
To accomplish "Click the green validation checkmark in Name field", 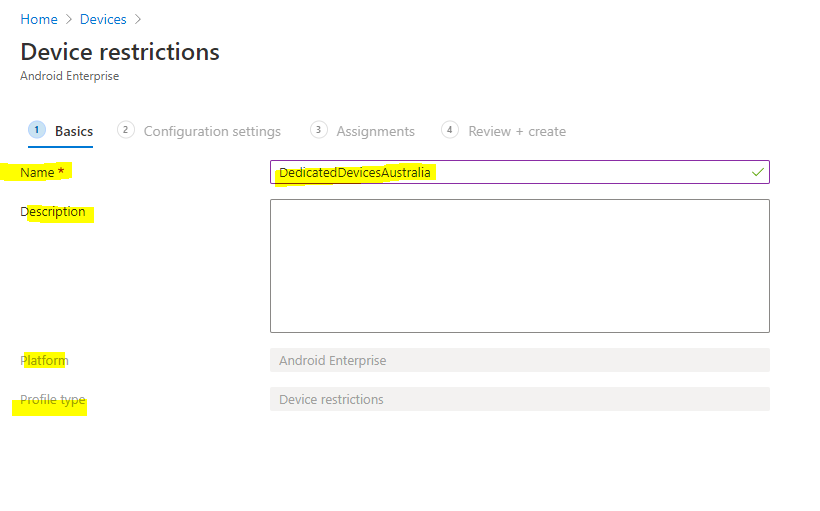I will (x=757, y=172).
